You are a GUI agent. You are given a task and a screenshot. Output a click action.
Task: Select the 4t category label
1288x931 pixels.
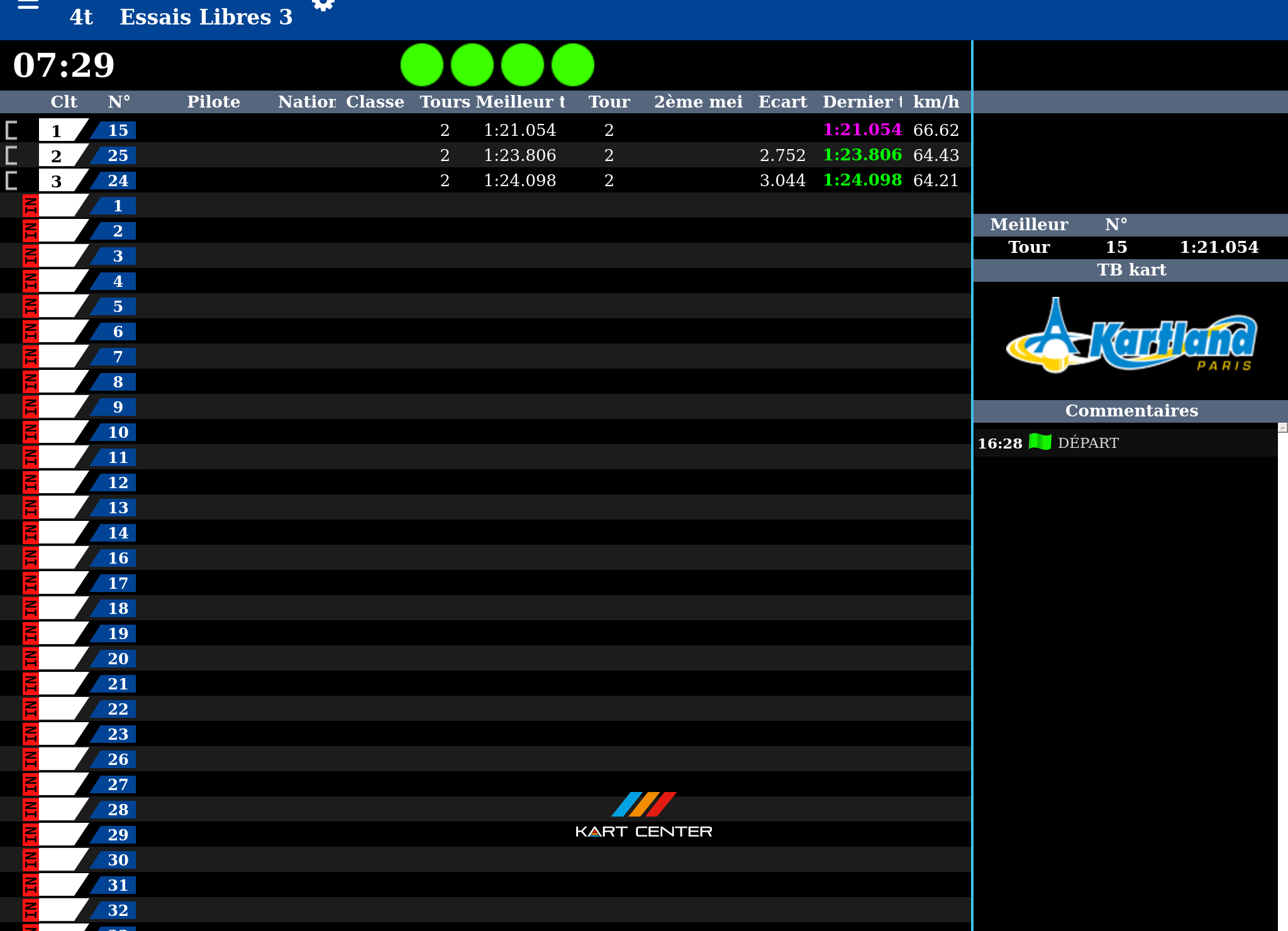[x=81, y=17]
